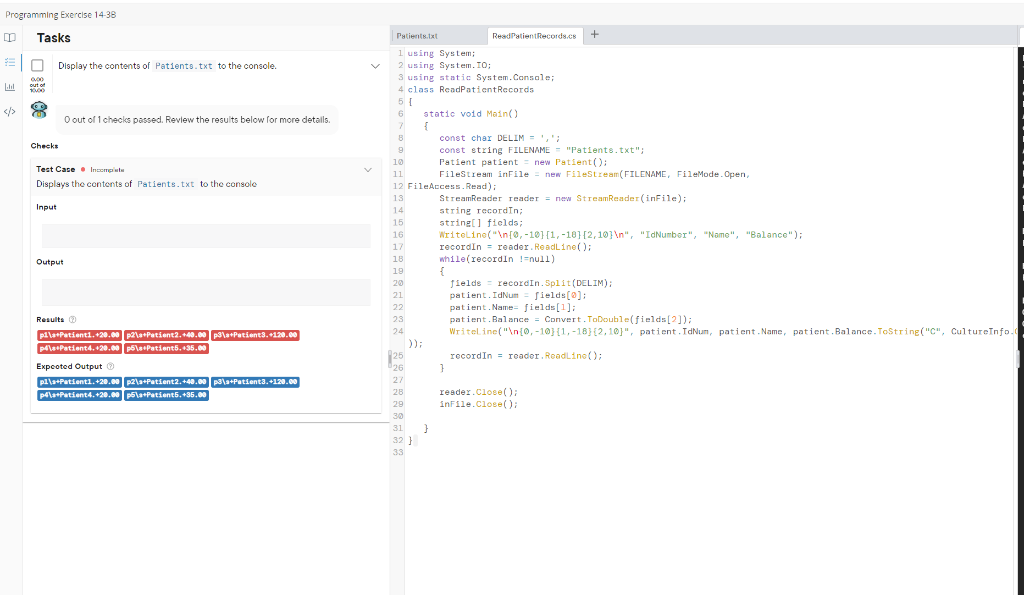Check the task completion checkbox for the display task
Image resolution: width=1024 pixels, height=595 pixels.
tap(37, 63)
